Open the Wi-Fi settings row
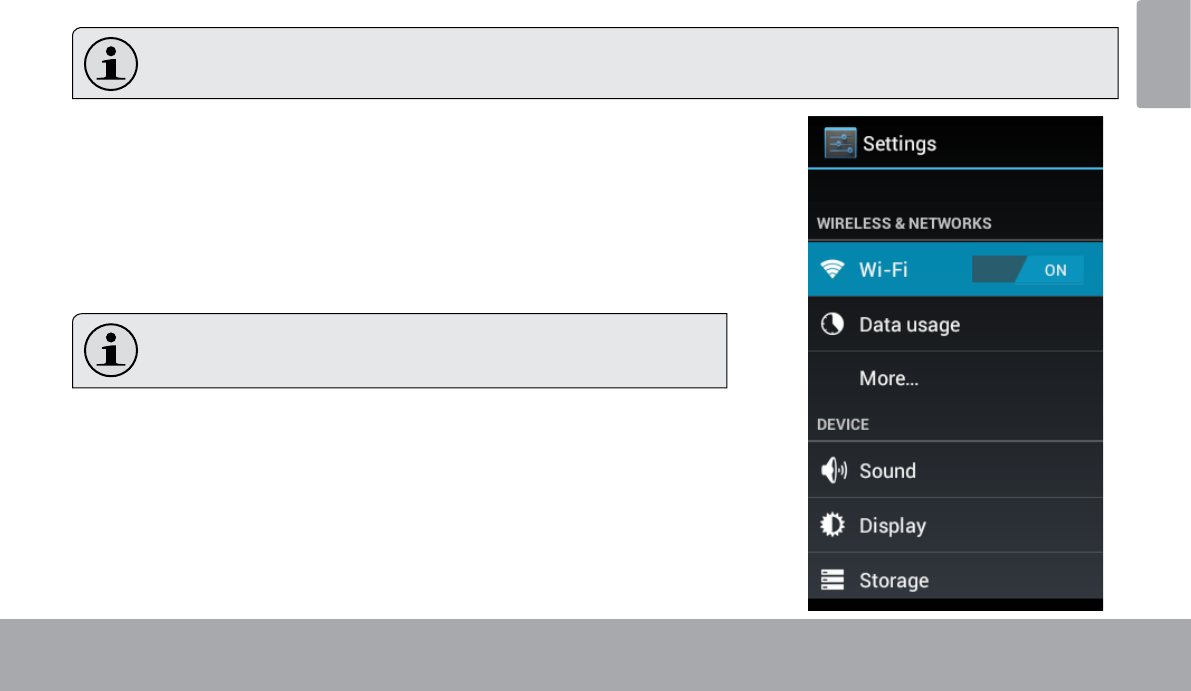This screenshot has width=1191, height=691. tap(955, 270)
